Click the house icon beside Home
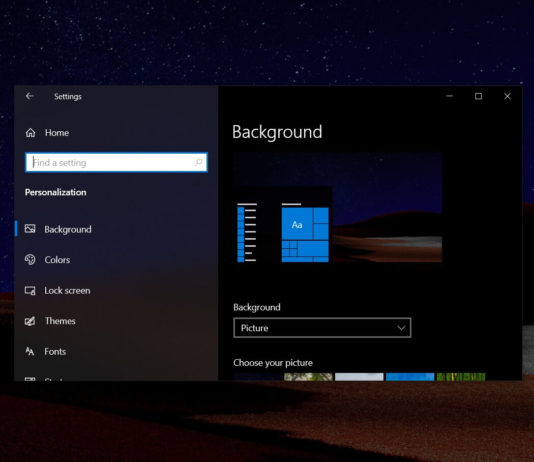534x462 pixels. pos(30,133)
